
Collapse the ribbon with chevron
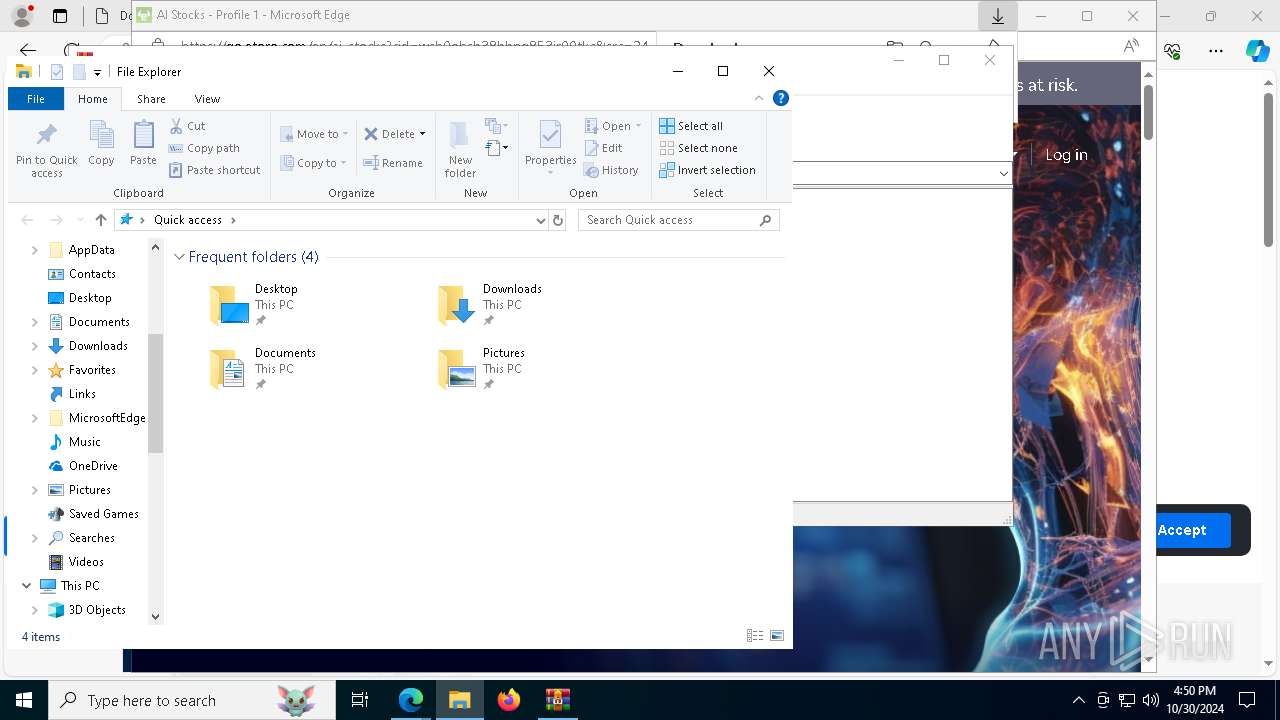(x=759, y=98)
